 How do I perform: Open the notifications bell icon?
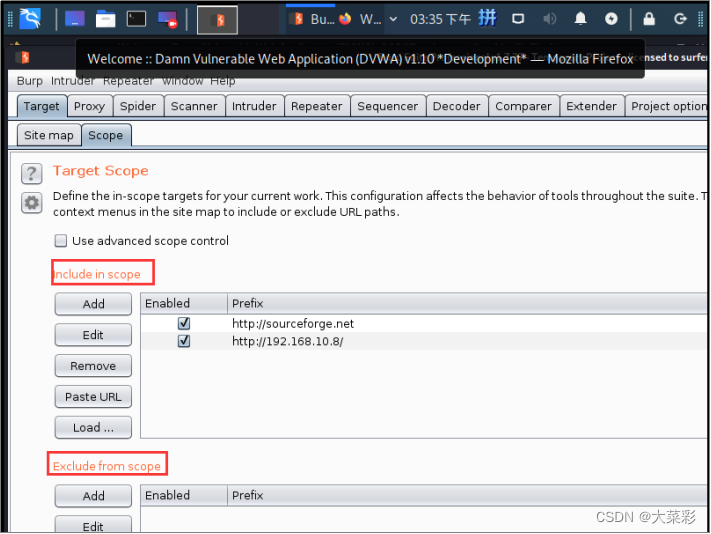click(x=580, y=19)
